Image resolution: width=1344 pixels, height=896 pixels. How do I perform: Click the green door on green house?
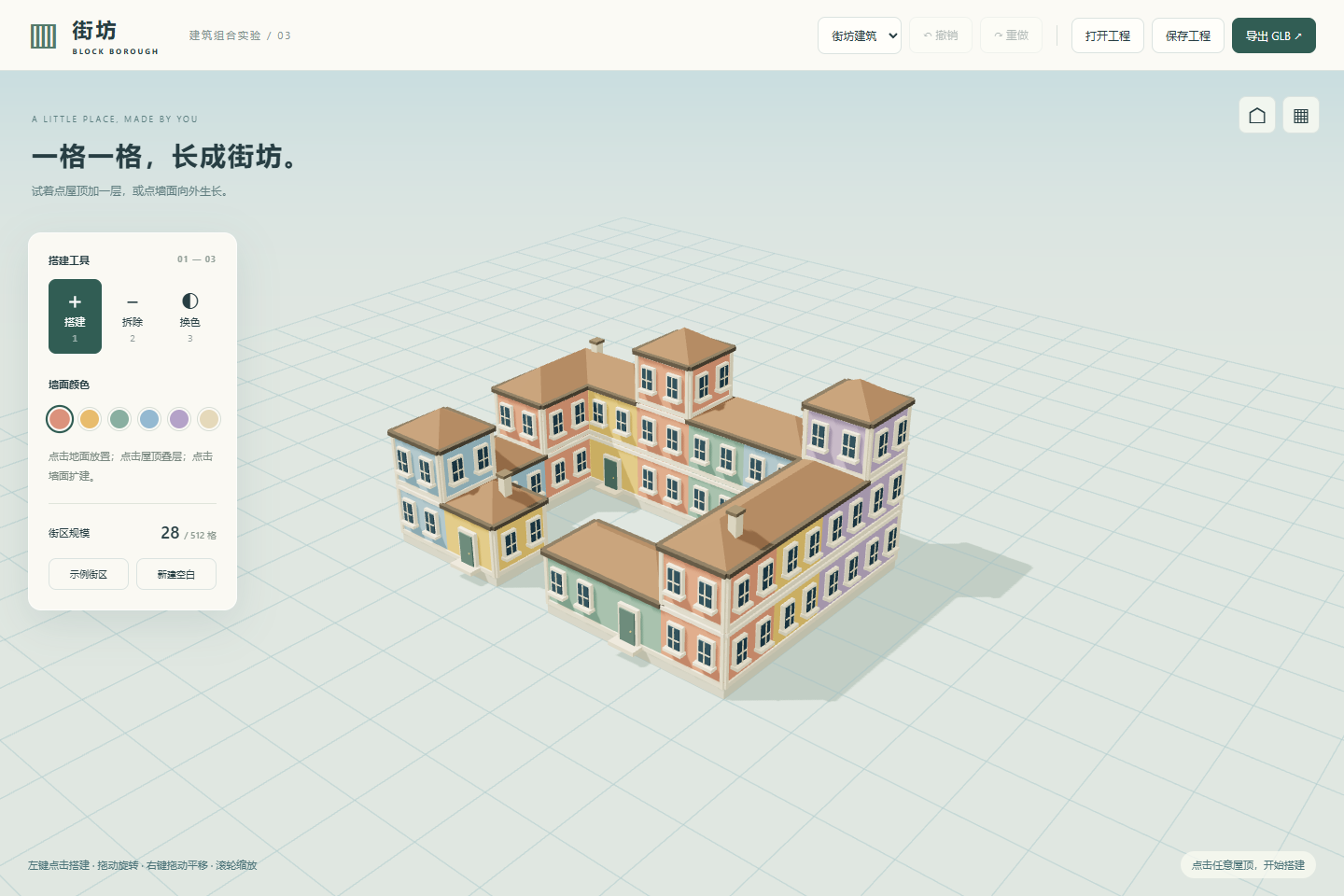[627, 626]
